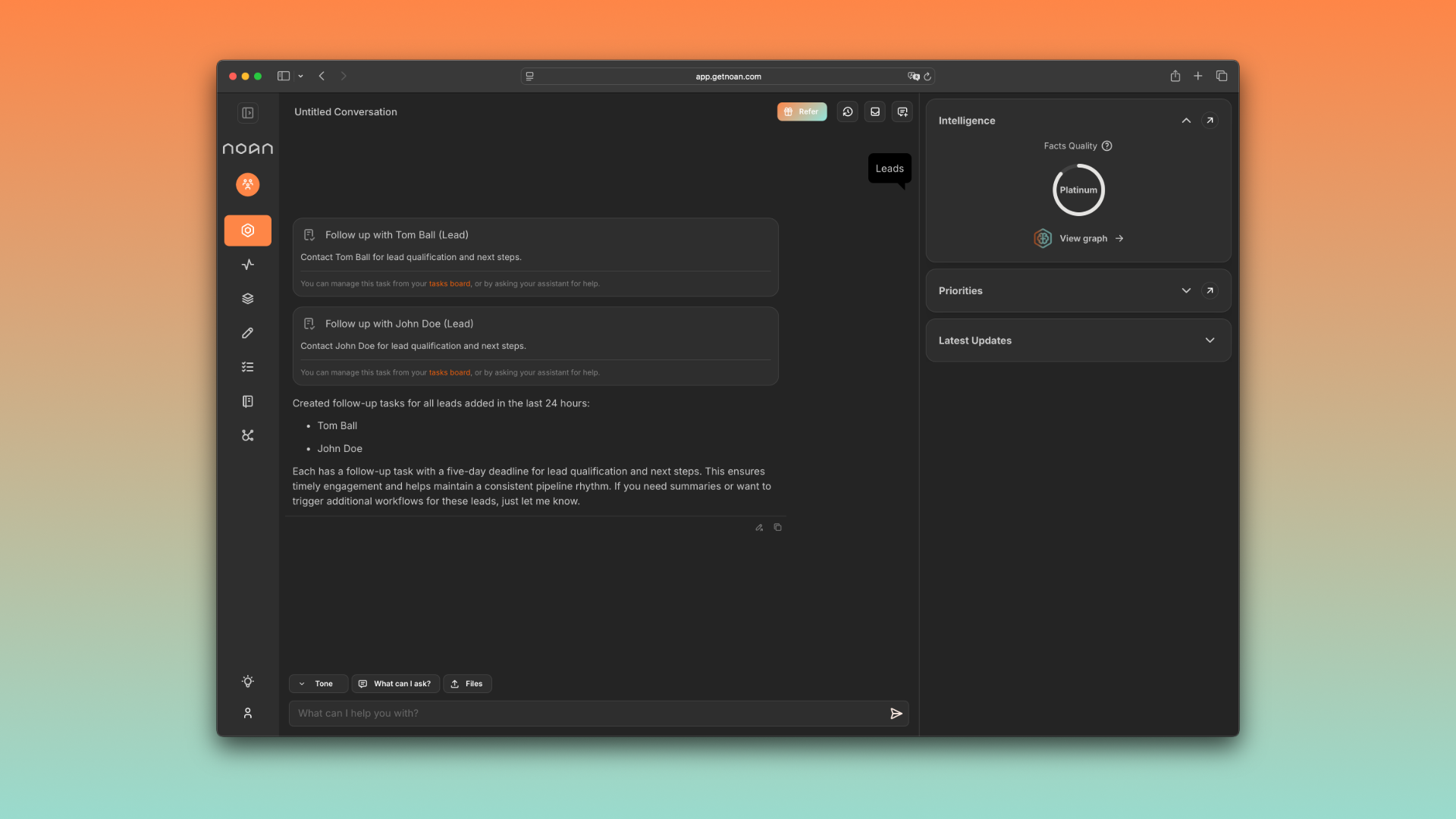
Task: Click the lightbulb ideas icon
Action: (247, 681)
